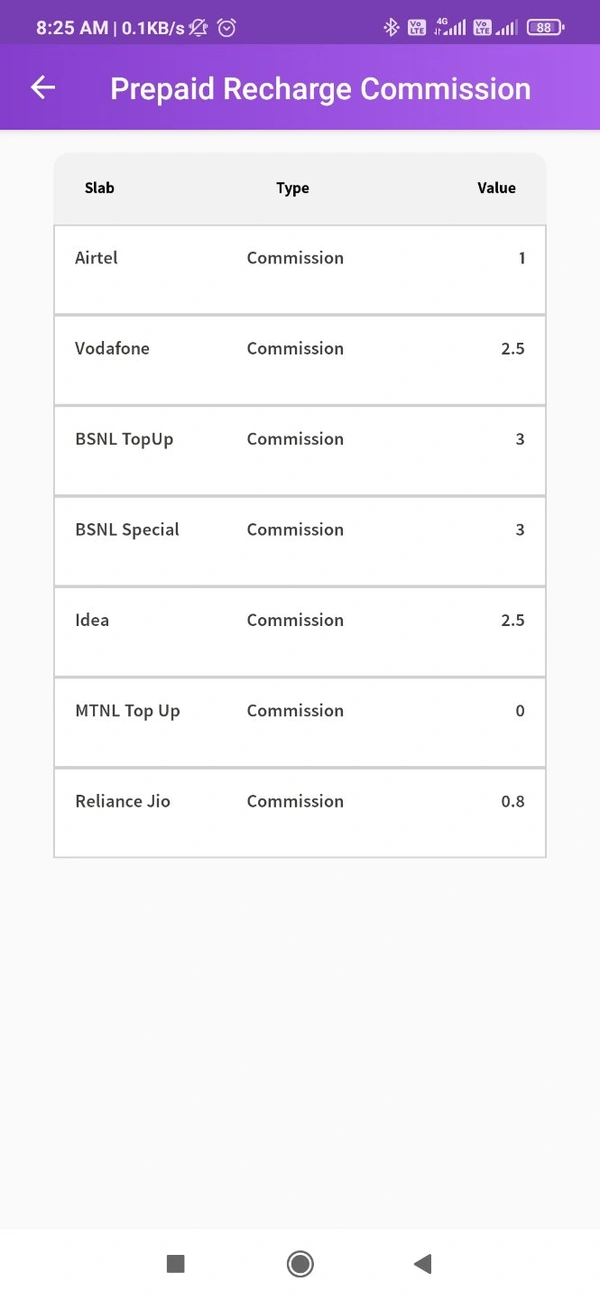This screenshot has height=1299, width=600.
Task: Tap the Bluetooth status icon
Action: coord(391,28)
